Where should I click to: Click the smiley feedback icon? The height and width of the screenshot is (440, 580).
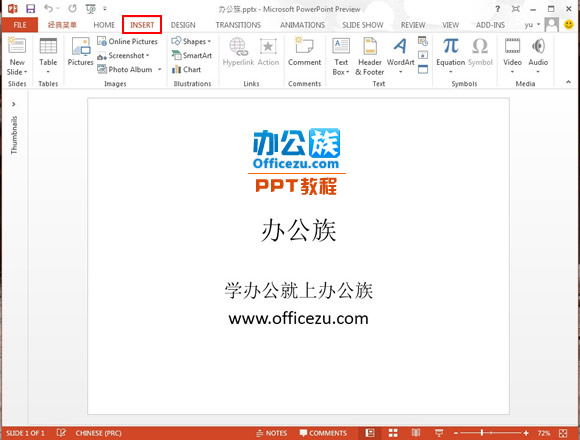tap(569, 24)
